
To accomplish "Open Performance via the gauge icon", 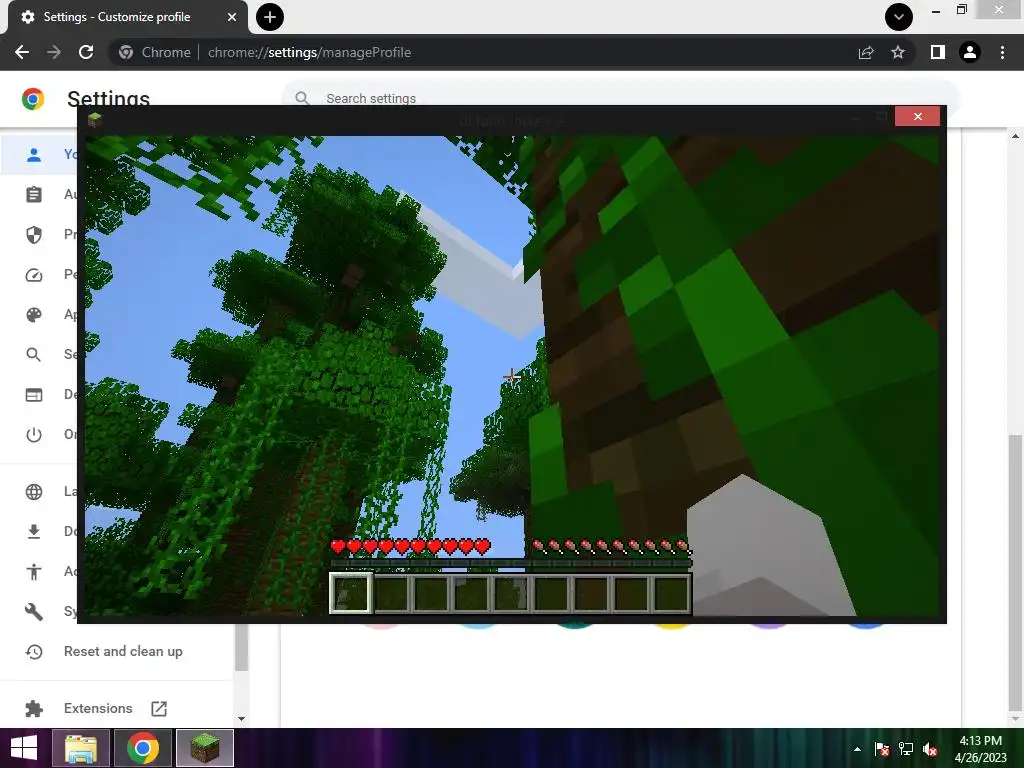I will tap(34, 275).
